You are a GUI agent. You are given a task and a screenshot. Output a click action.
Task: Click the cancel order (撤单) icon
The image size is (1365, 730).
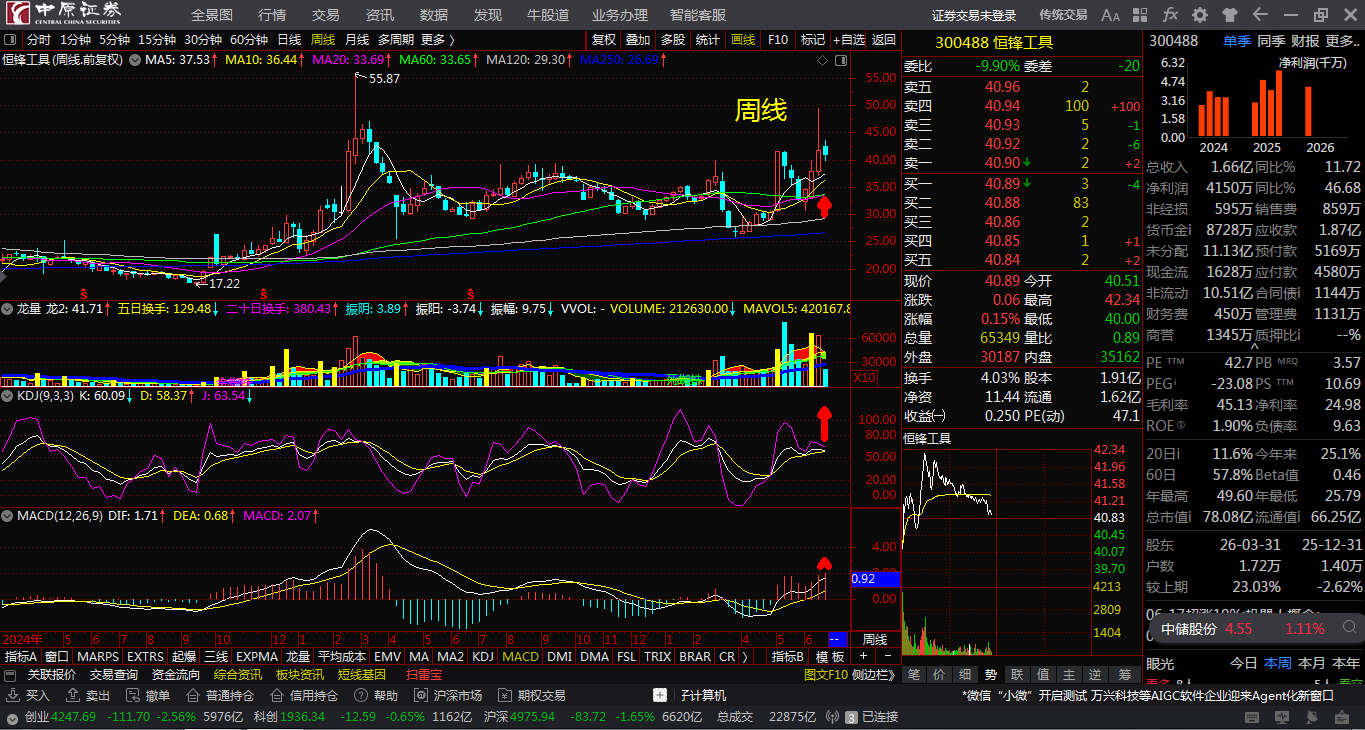point(133,696)
